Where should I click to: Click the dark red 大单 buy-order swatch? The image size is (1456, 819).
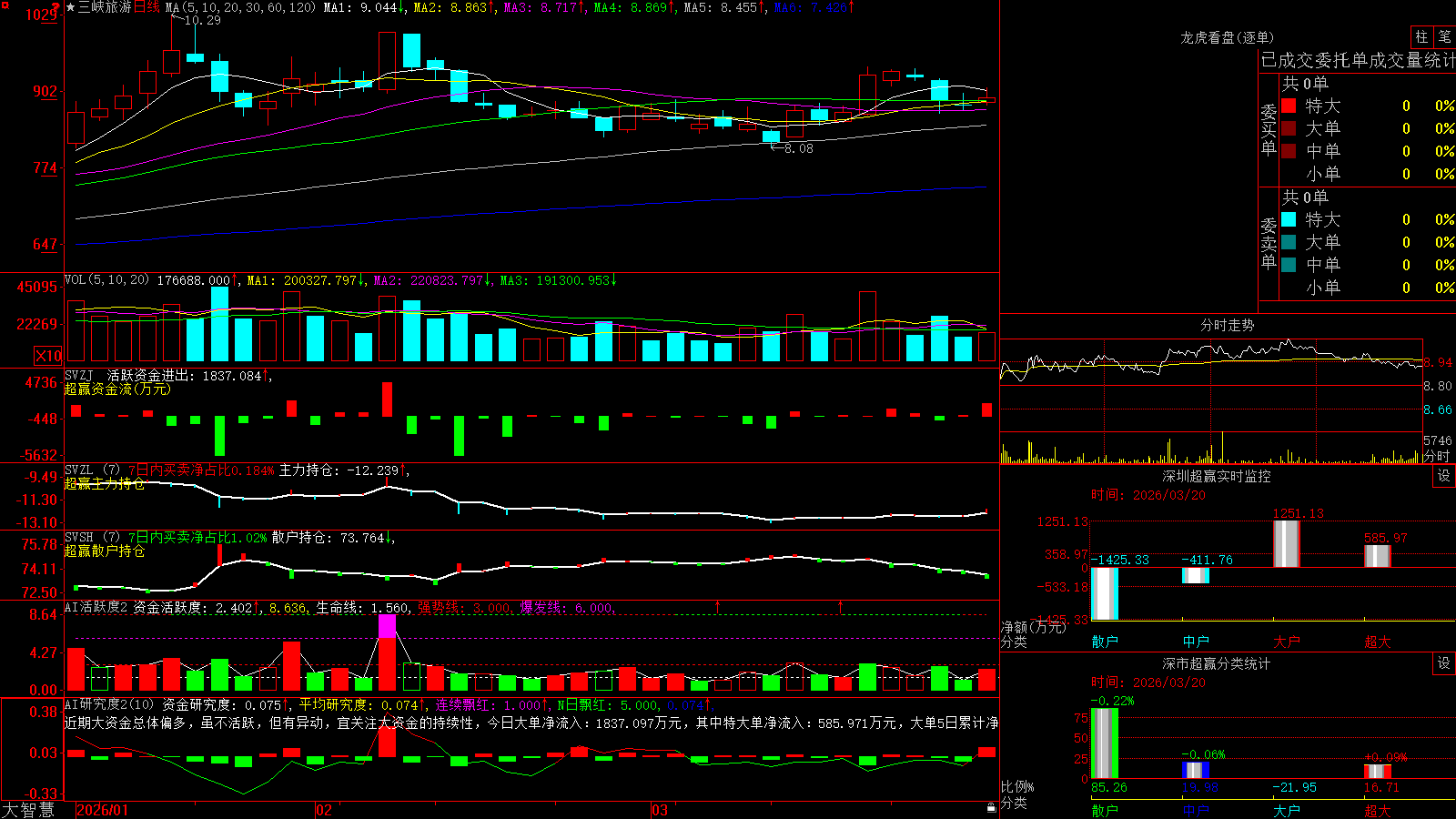(1289, 128)
